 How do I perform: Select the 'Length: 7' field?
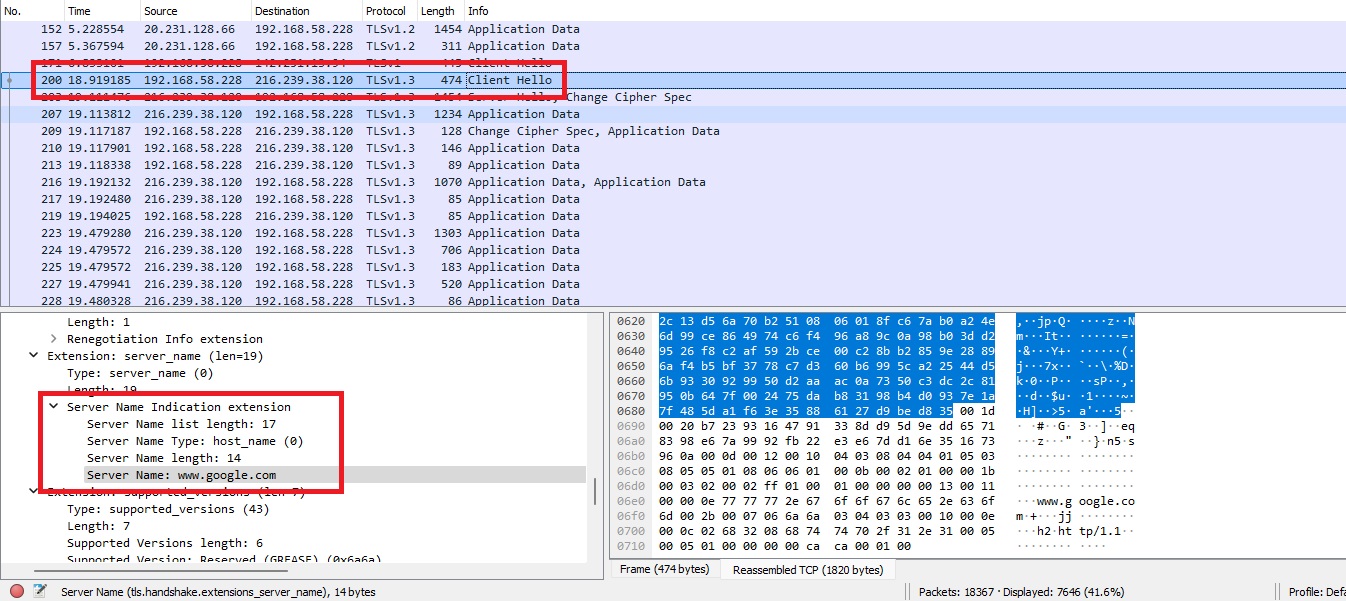point(98,526)
